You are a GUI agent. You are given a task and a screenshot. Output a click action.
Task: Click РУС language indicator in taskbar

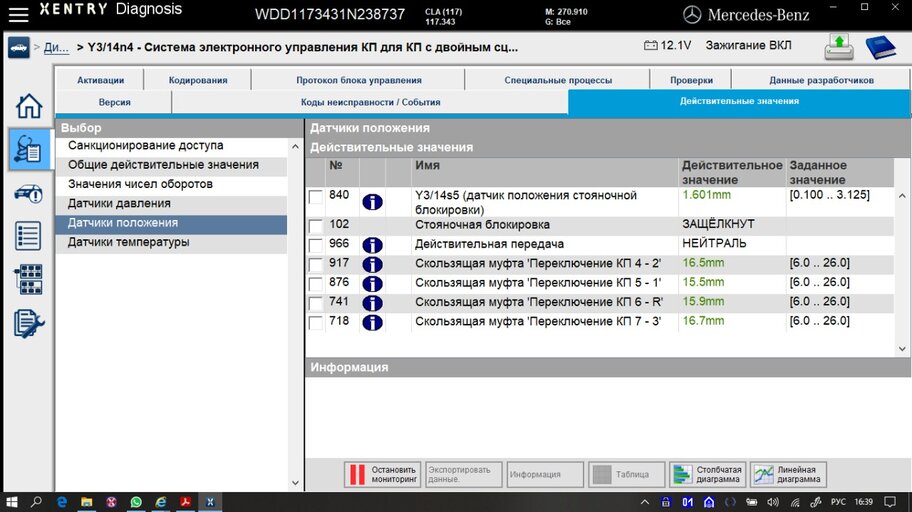tap(838, 502)
